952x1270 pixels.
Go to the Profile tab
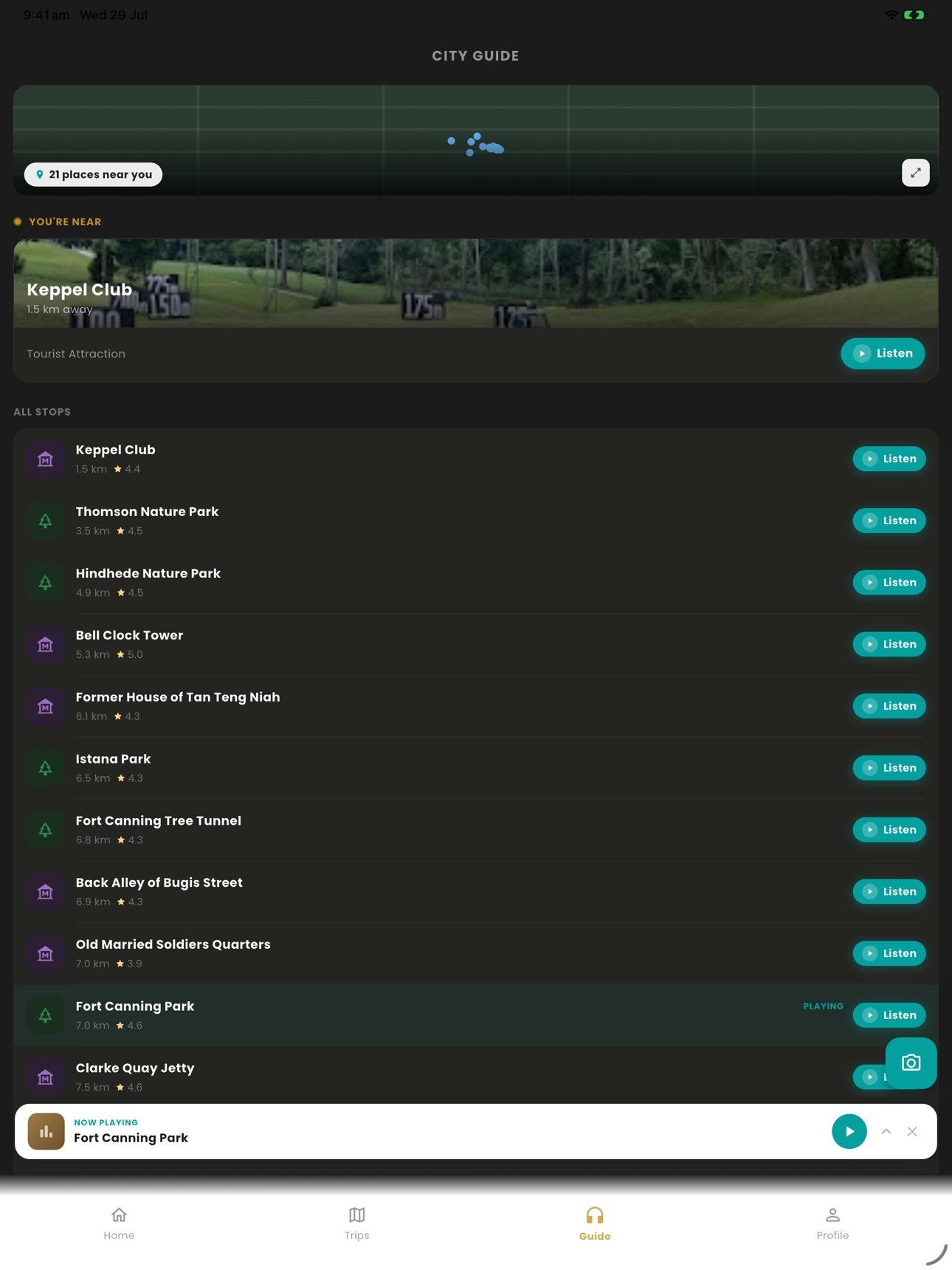click(x=832, y=1223)
